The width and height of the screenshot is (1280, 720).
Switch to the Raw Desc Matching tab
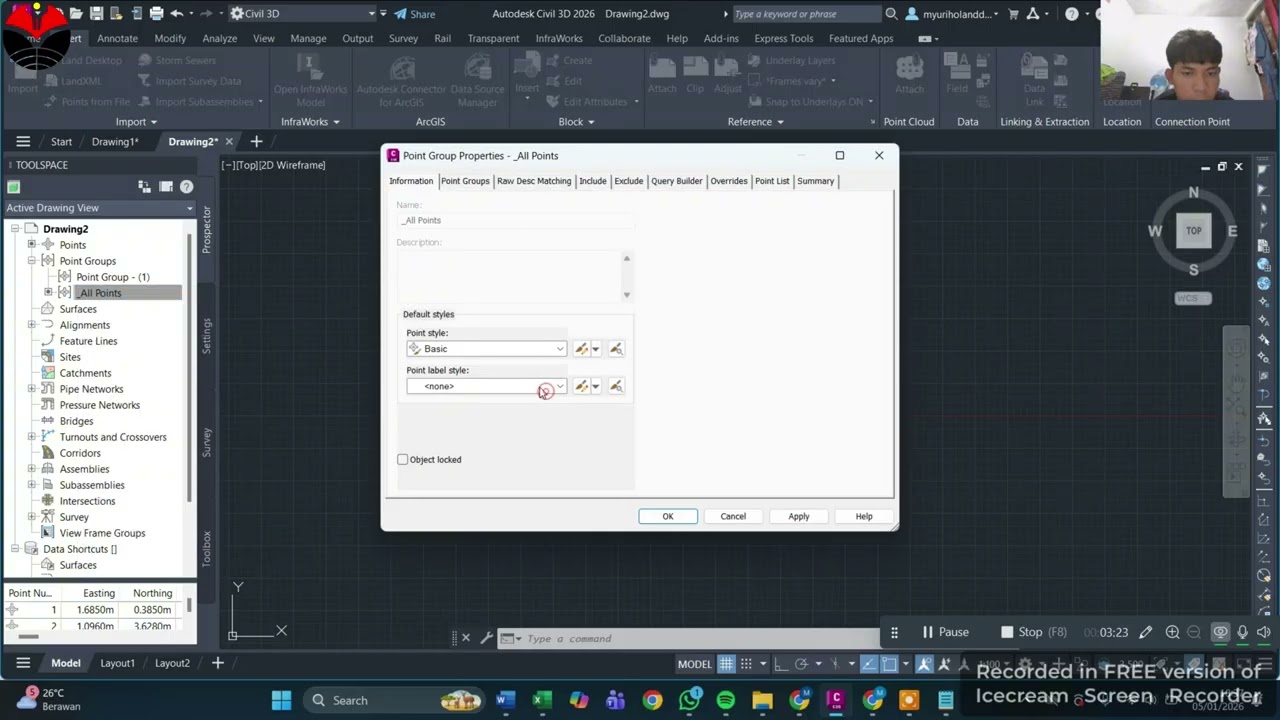(534, 181)
